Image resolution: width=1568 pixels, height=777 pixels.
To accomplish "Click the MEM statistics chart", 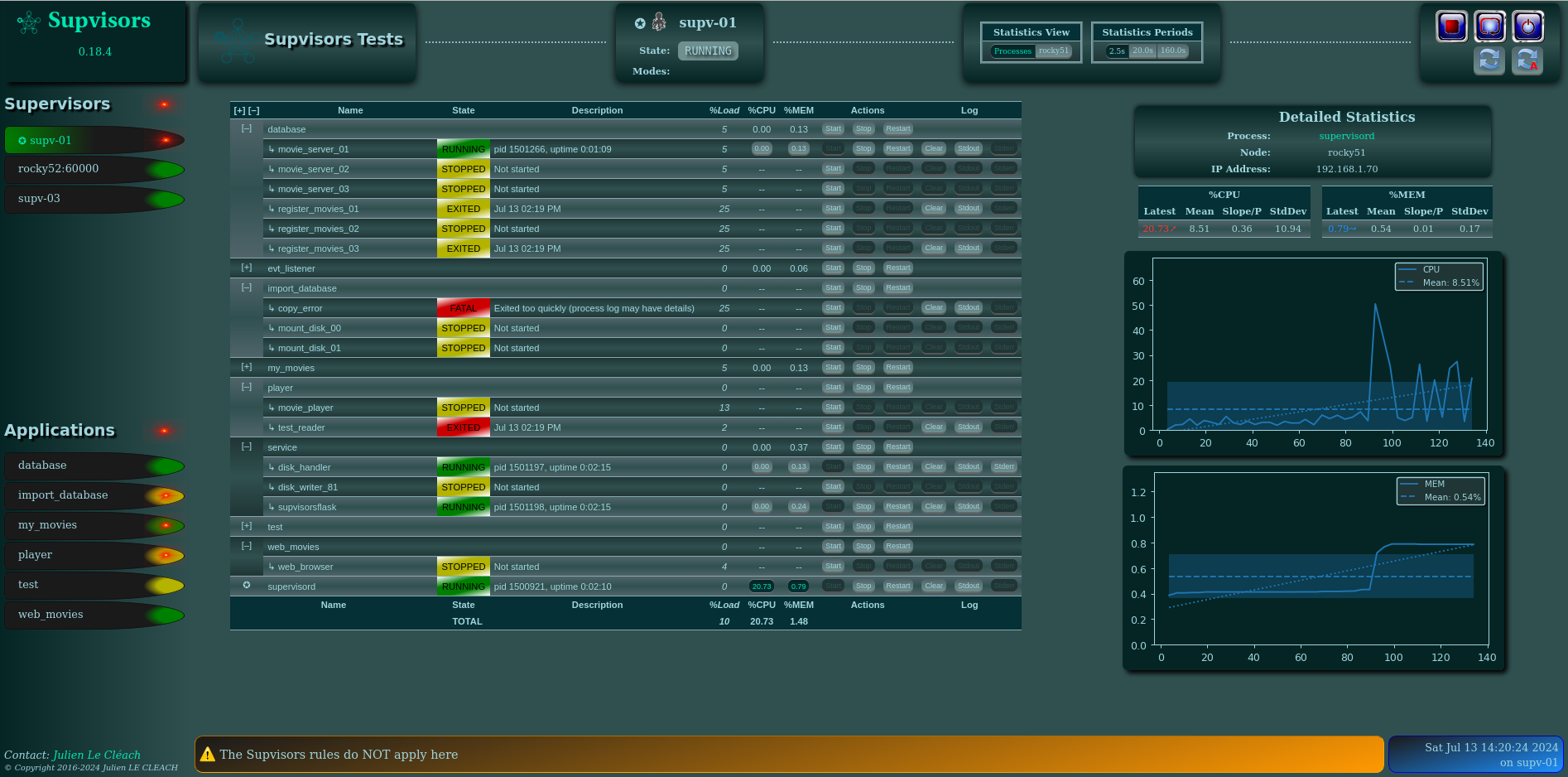I will pyautogui.click(x=1314, y=569).
